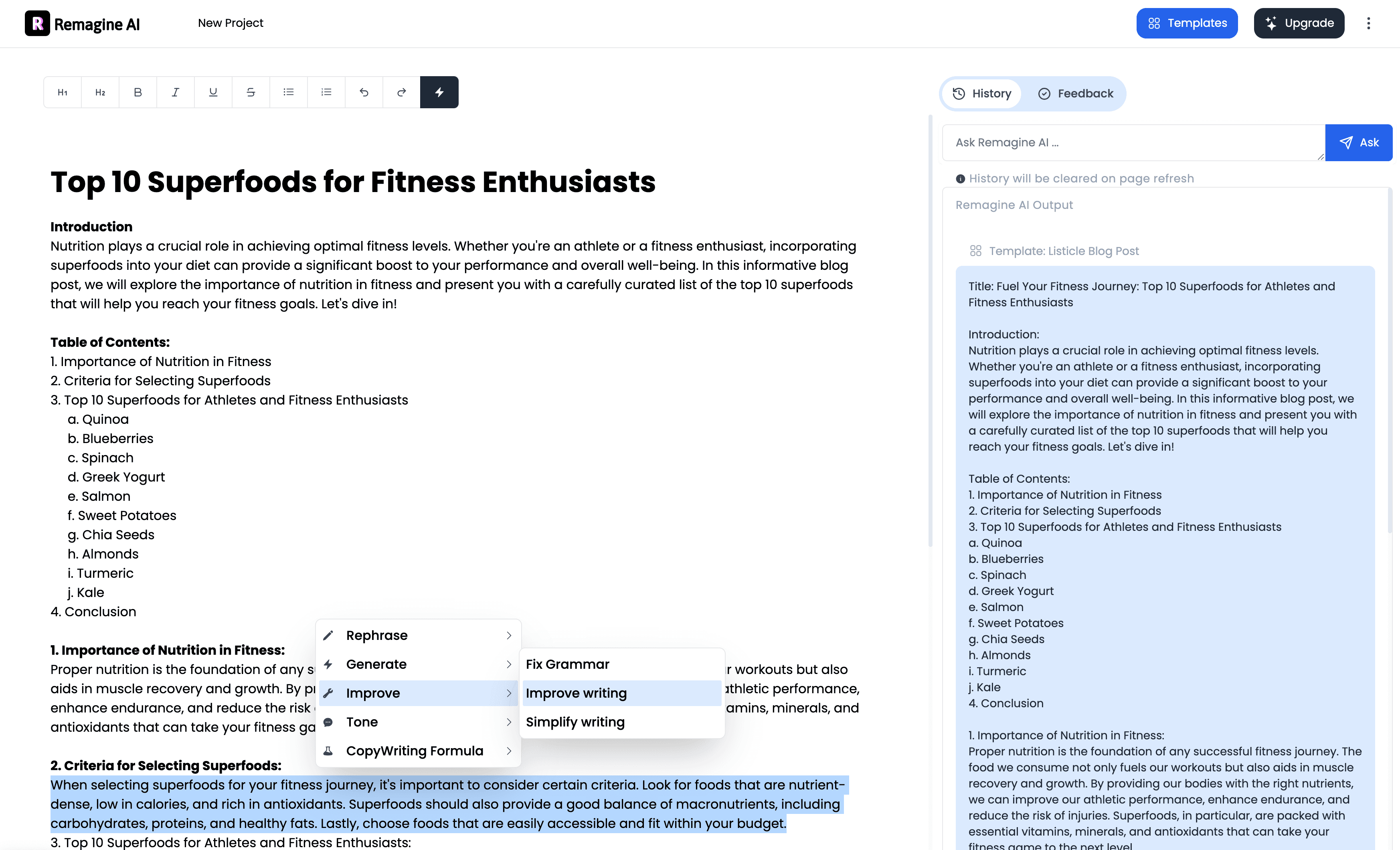Apply Heading 2 formatting

coord(100,92)
